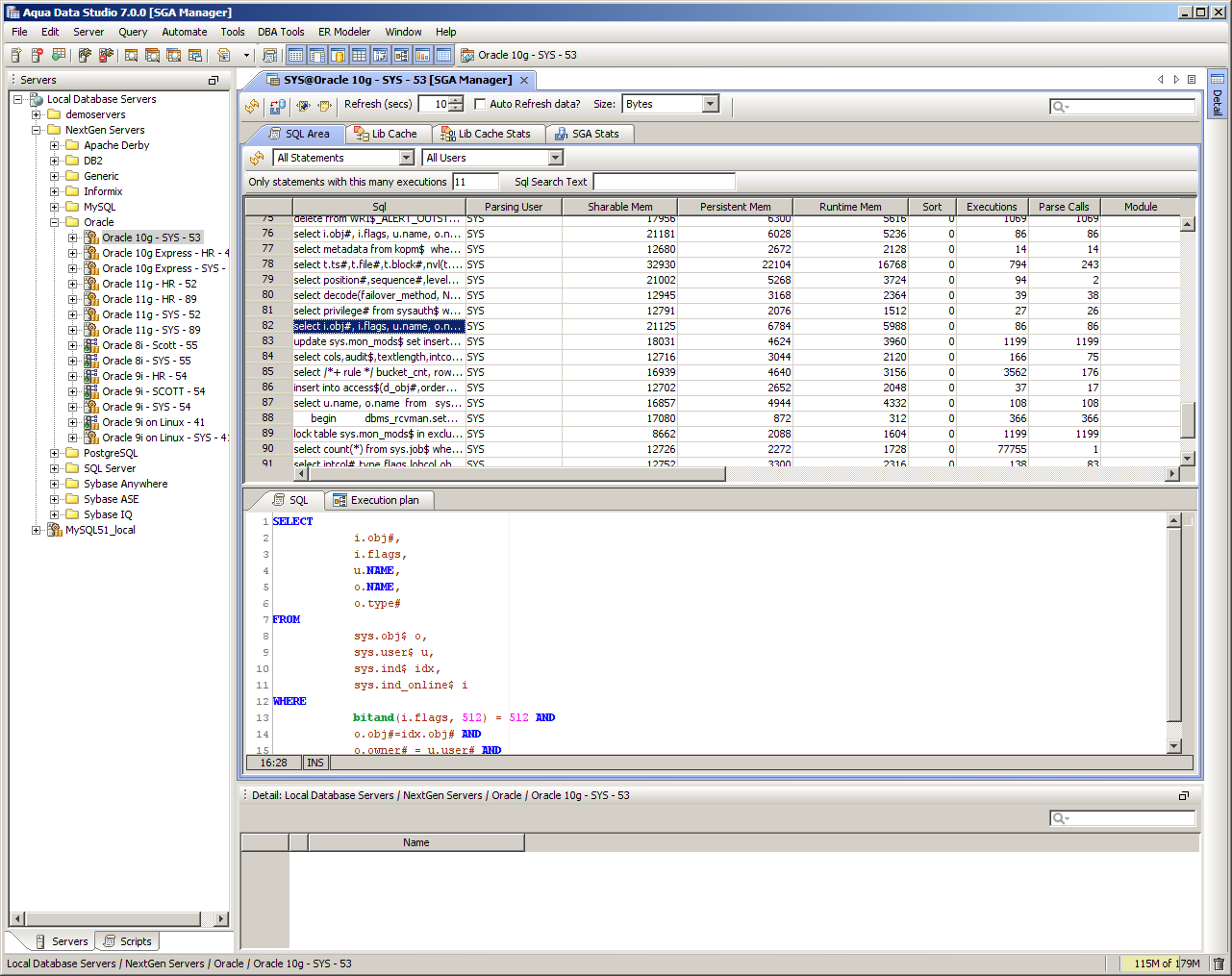Select row 89 lock table sys.mon_mods$ statement

[x=712, y=434]
